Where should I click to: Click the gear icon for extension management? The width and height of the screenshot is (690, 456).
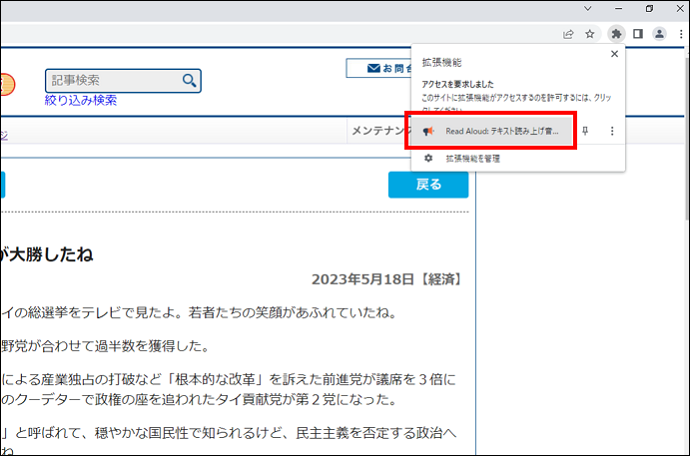[x=428, y=158]
